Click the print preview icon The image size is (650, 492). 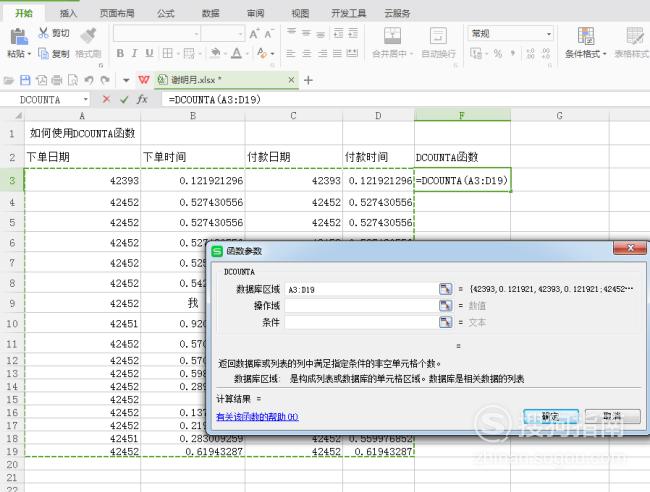pos(73,80)
